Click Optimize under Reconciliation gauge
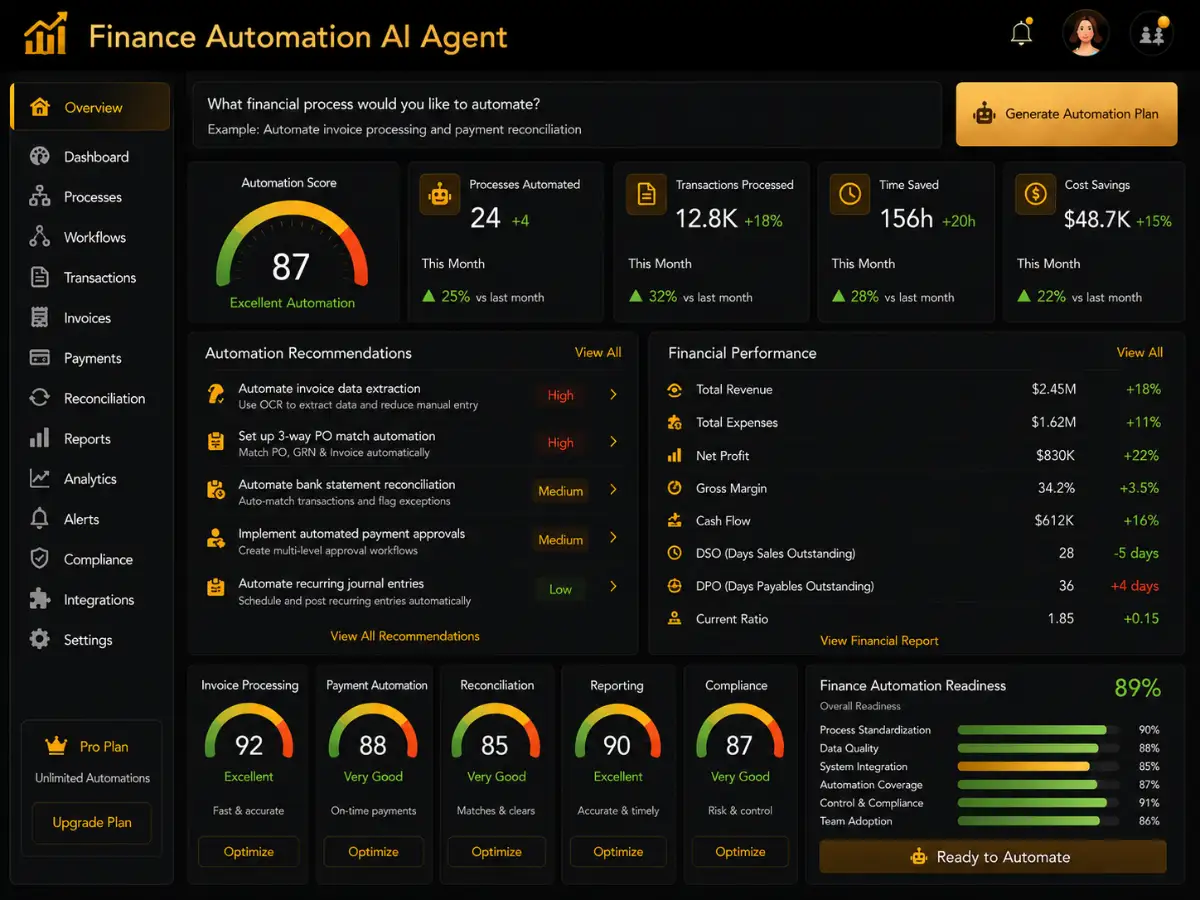The width and height of the screenshot is (1200, 900). [x=497, y=852]
